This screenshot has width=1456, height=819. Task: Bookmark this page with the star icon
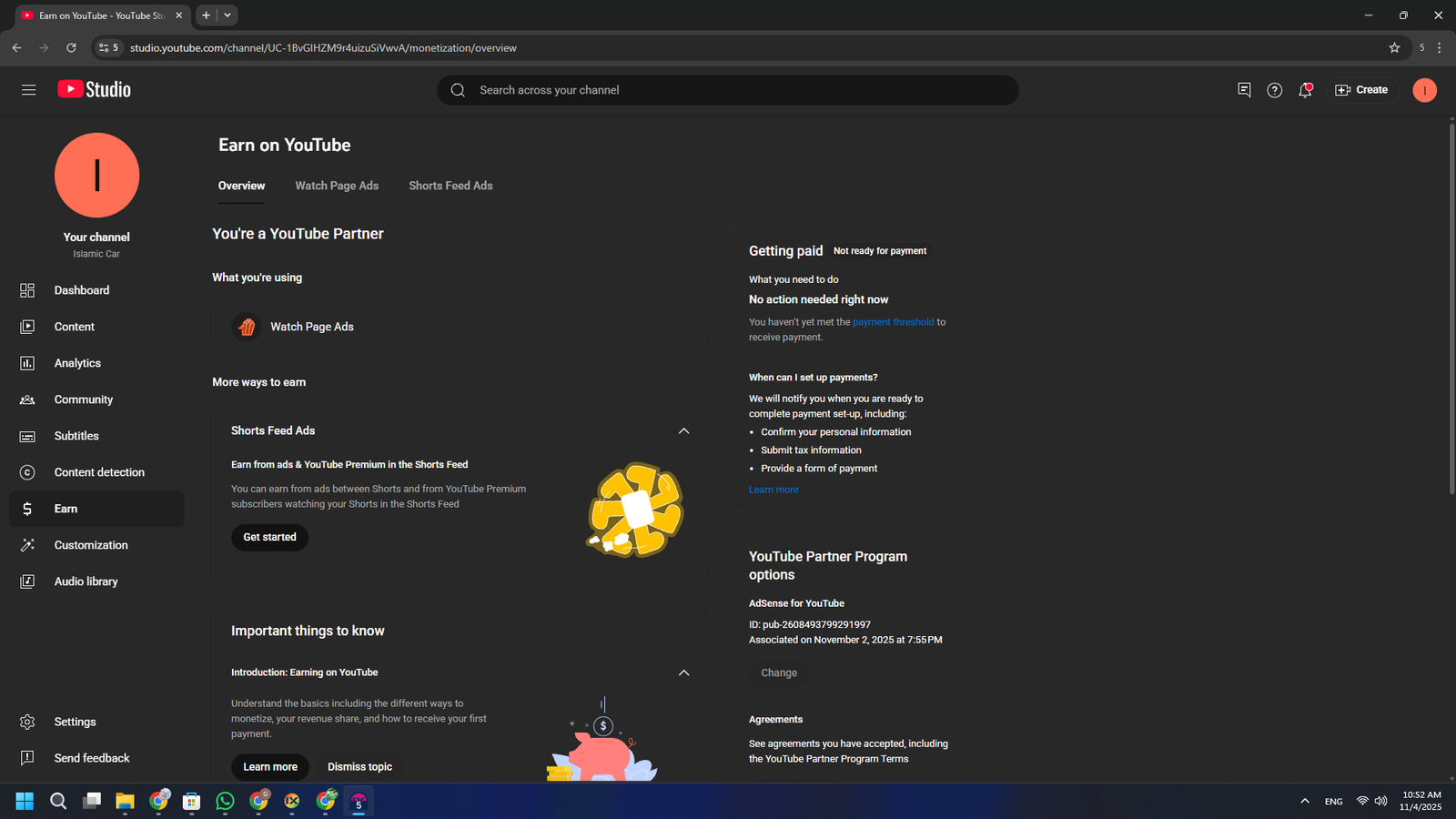[1394, 47]
